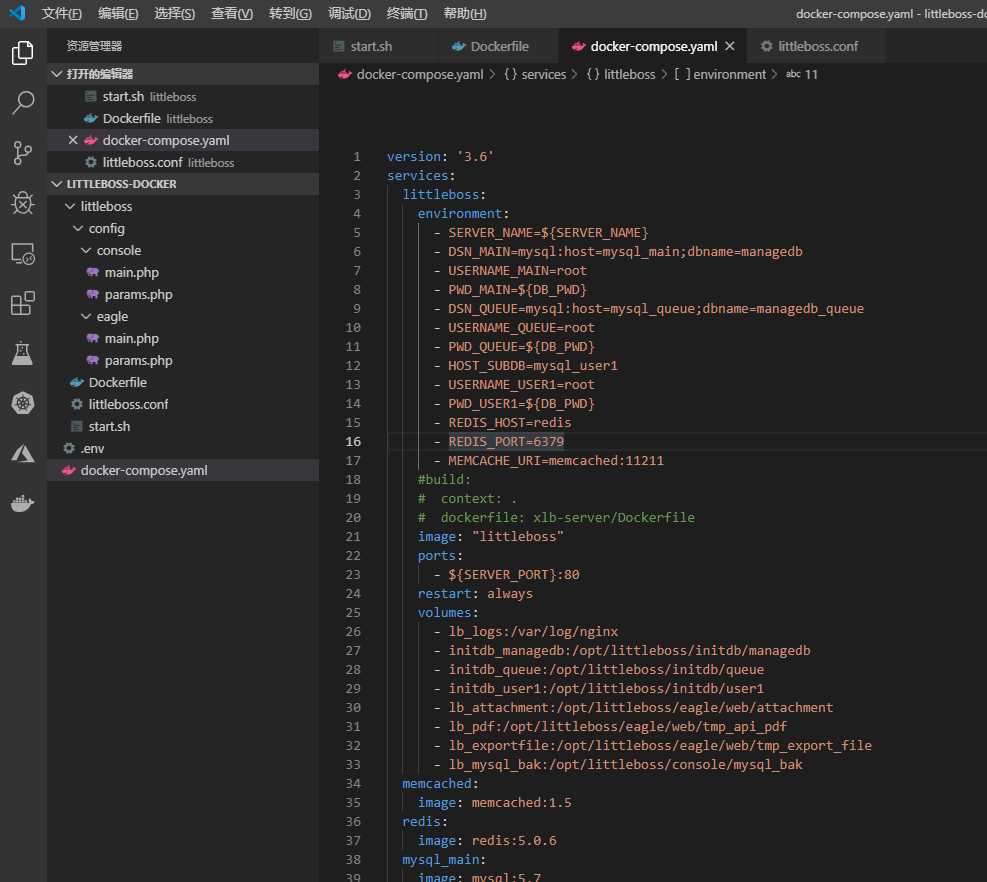Open the Explorer view in activity bar
This screenshot has height=882, width=987.
pyautogui.click(x=23, y=53)
